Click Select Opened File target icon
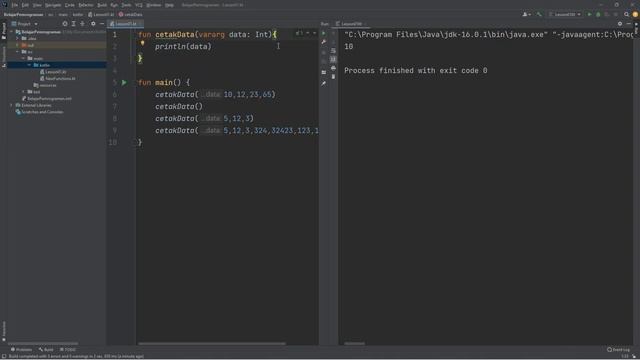The image size is (640, 360). pos(65,24)
